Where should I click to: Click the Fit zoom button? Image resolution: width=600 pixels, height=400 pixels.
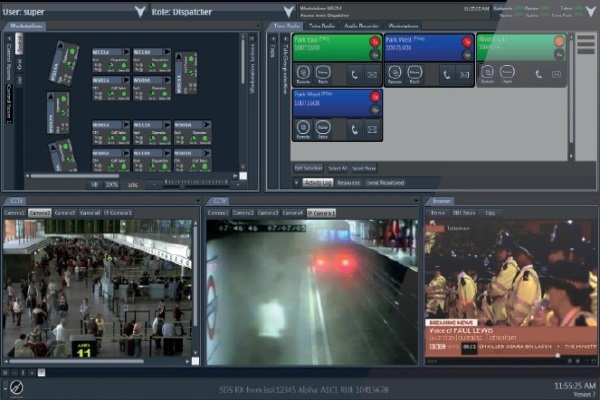pyautogui.click(x=95, y=185)
